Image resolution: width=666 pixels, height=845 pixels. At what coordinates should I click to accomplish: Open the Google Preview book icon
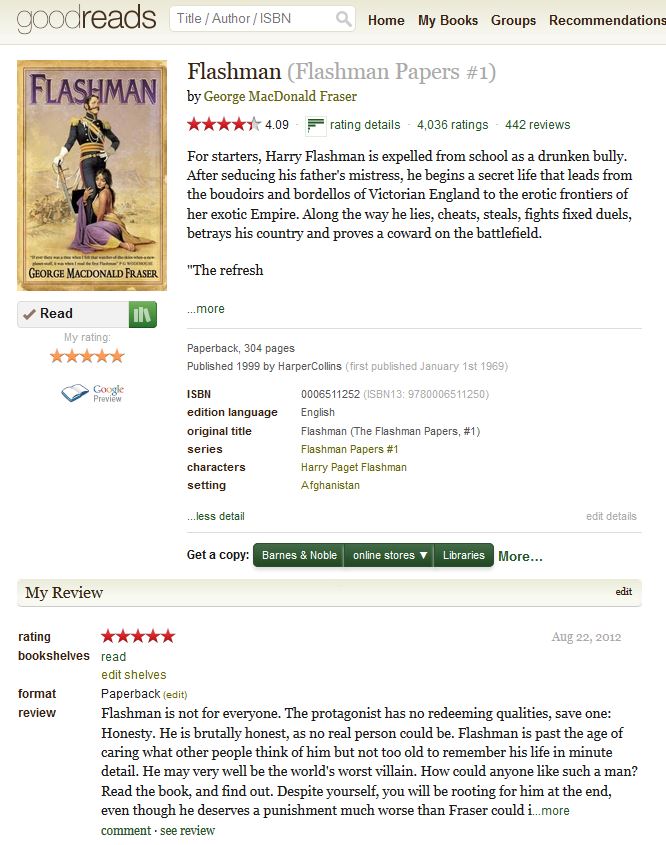click(75, 393)
